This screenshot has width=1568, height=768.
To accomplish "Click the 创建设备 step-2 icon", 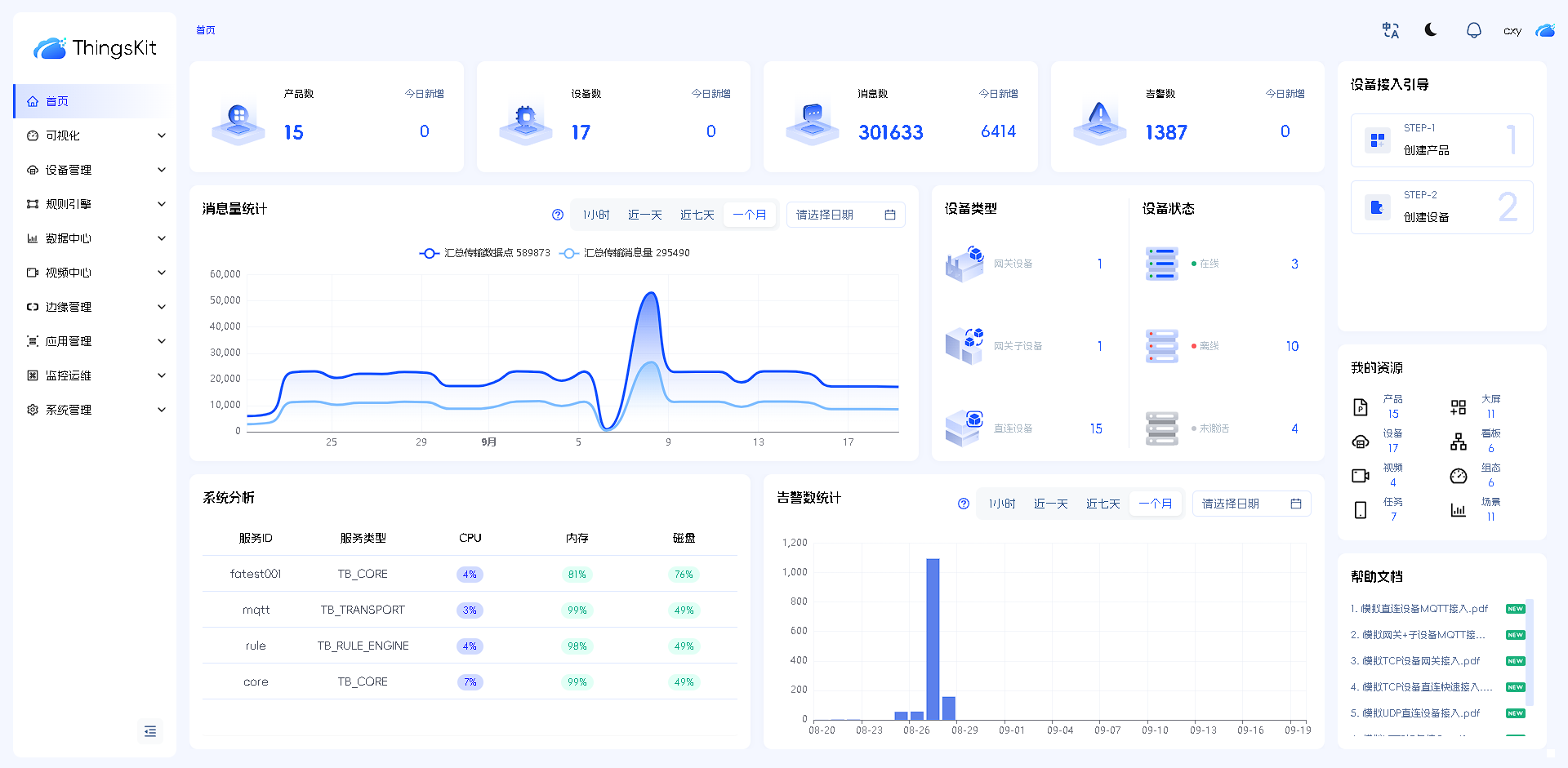I will [1378, 207].
